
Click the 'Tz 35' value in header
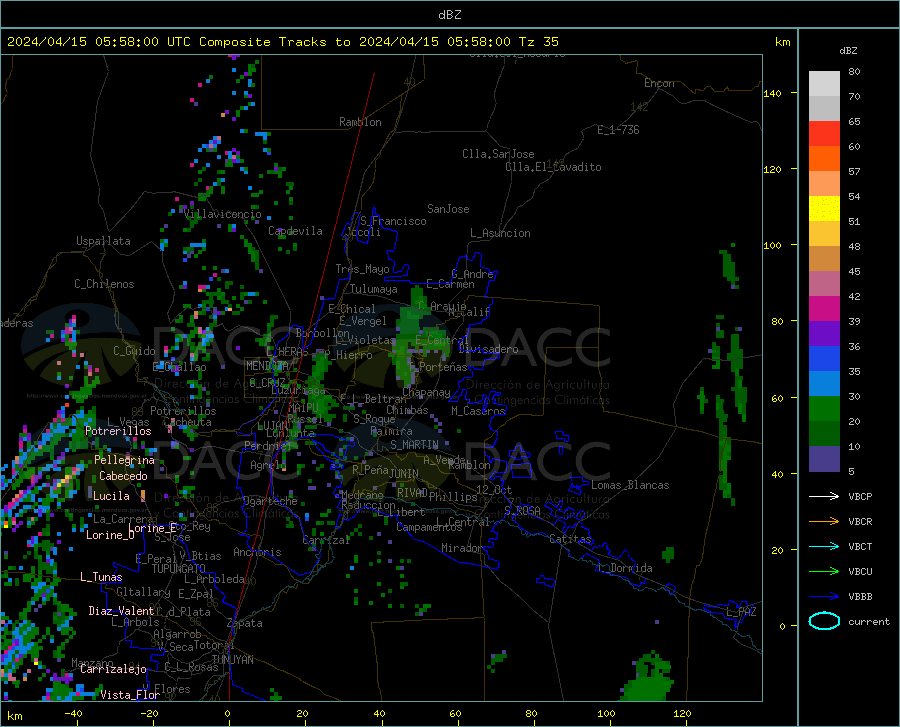(x=538, y=42)
